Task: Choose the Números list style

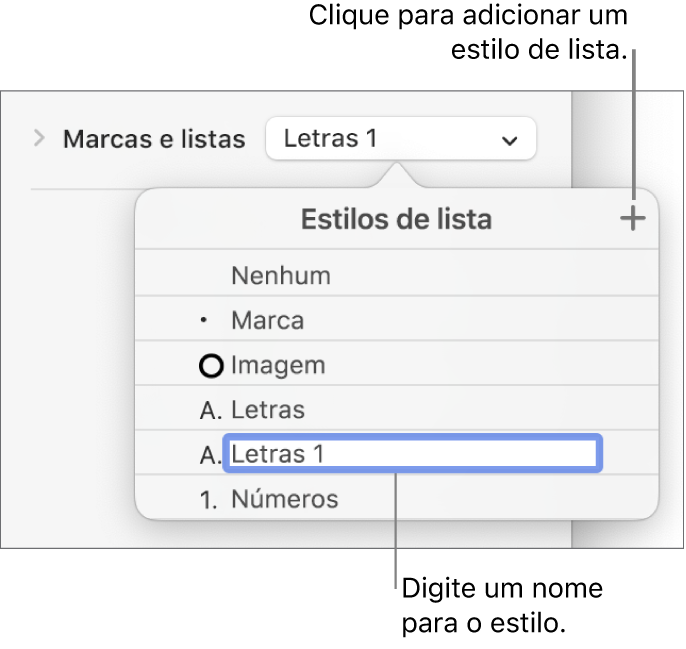Action: click(285, 499)
